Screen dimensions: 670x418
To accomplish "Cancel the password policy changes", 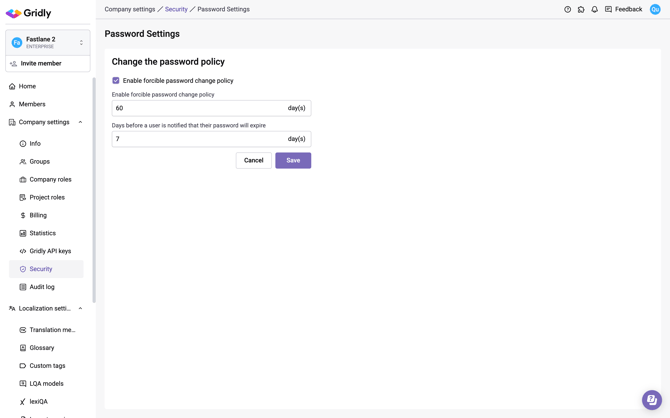I will (253, 160).
